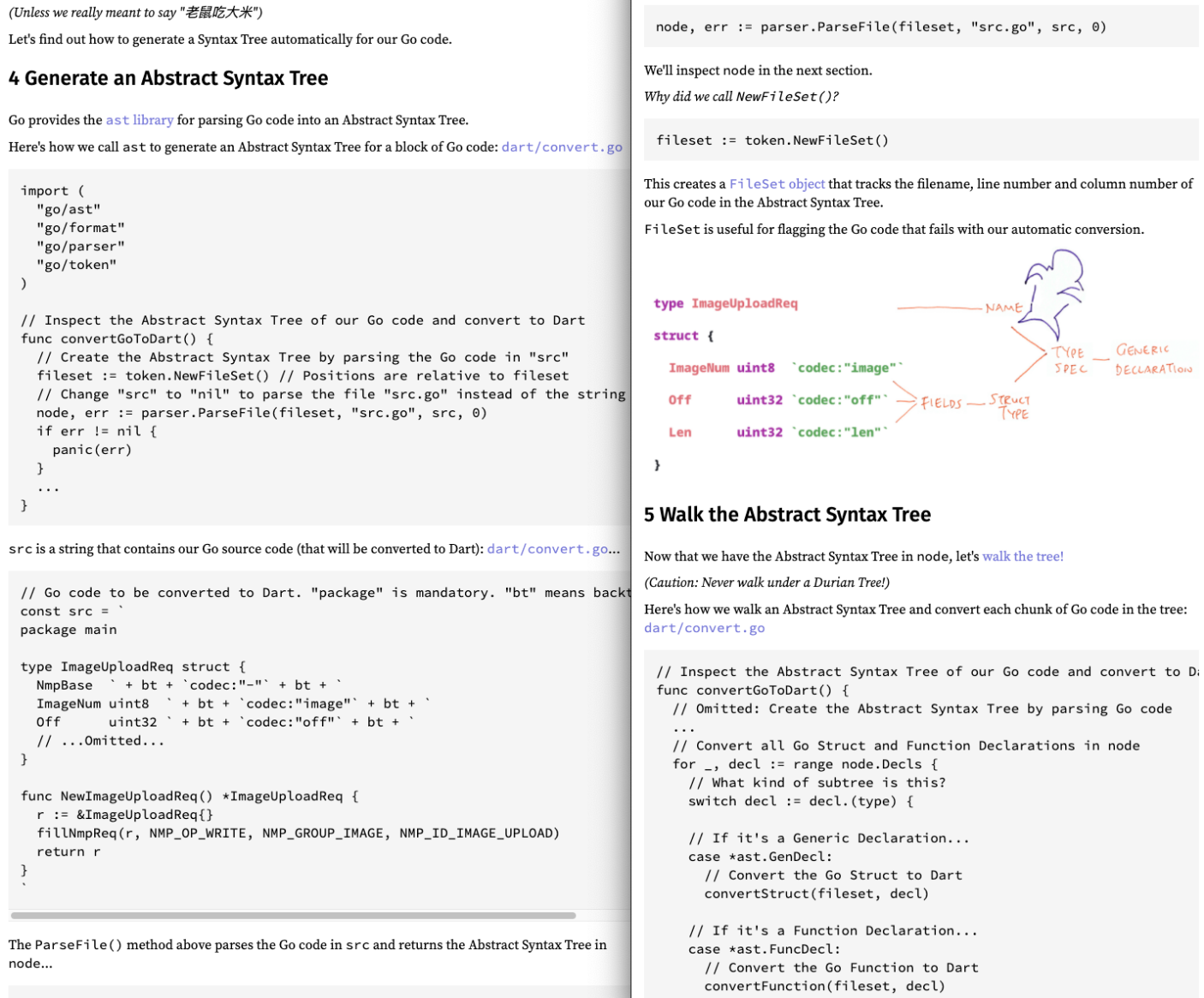
Task: Click dart/convert.go link after "converted to Dart"
Action: [x=547, y=549]
